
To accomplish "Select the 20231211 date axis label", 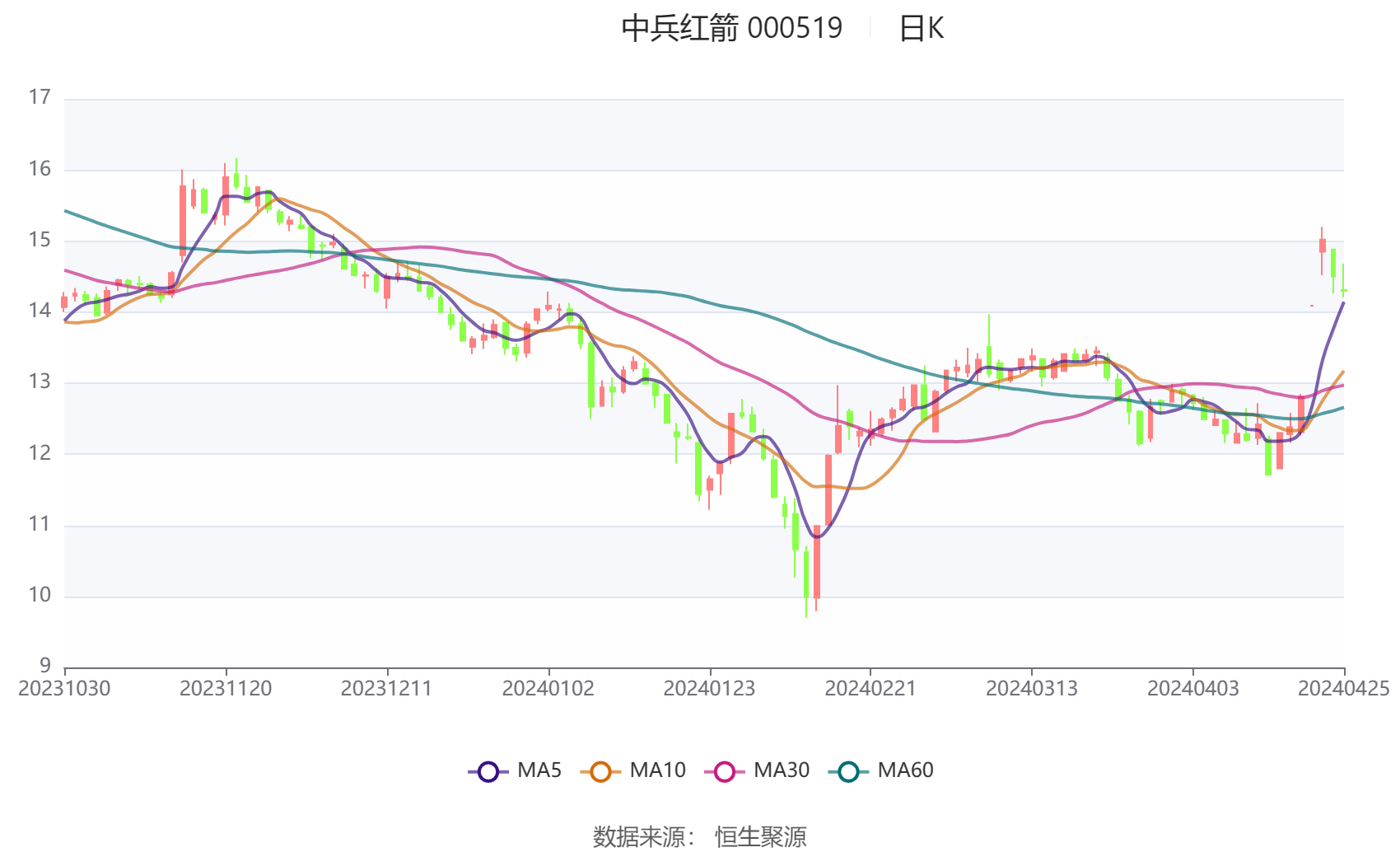I will point(387,689).
